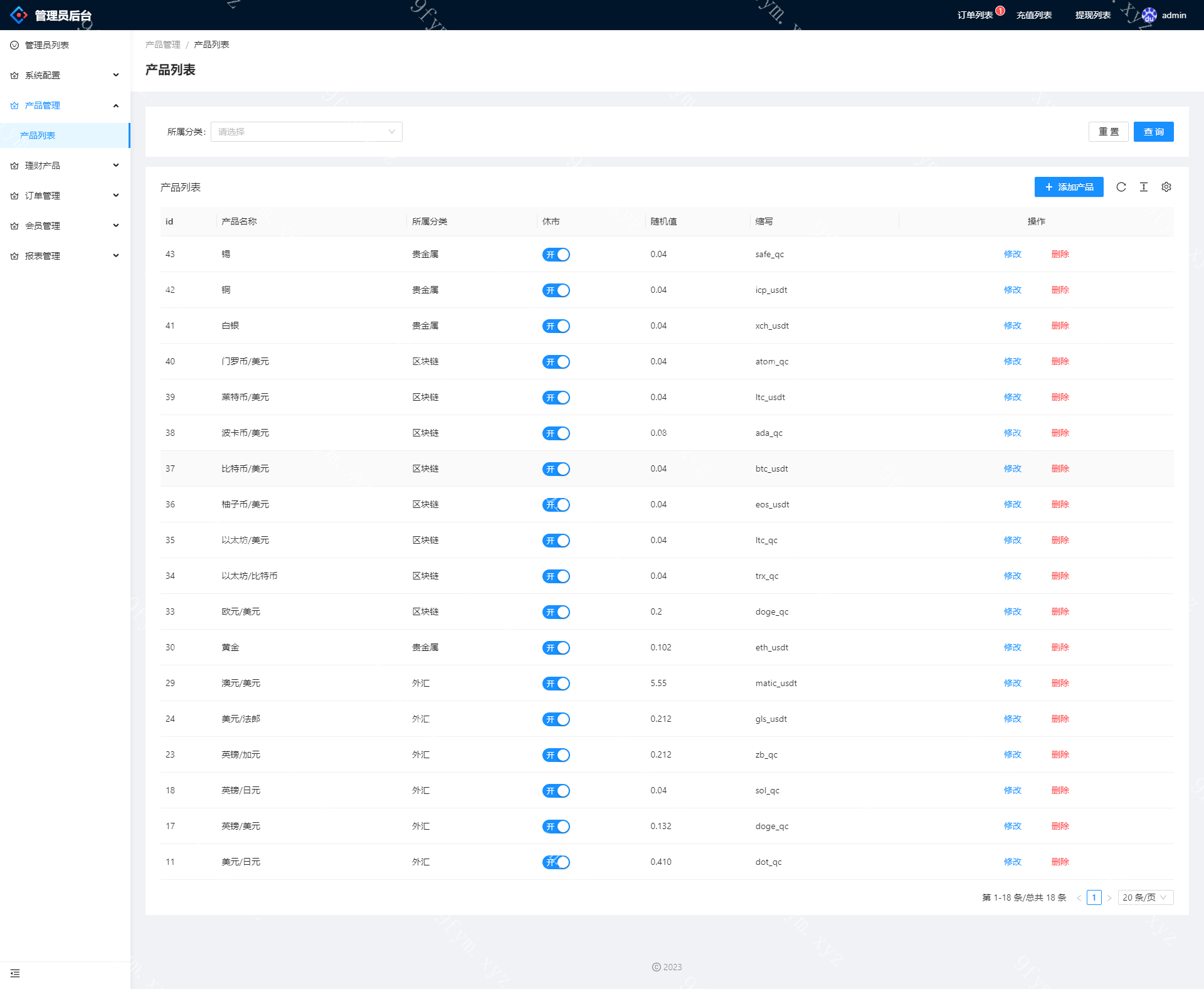
Task: Toggle market-closed switch for 白银
Action: [x=556, y=326]
